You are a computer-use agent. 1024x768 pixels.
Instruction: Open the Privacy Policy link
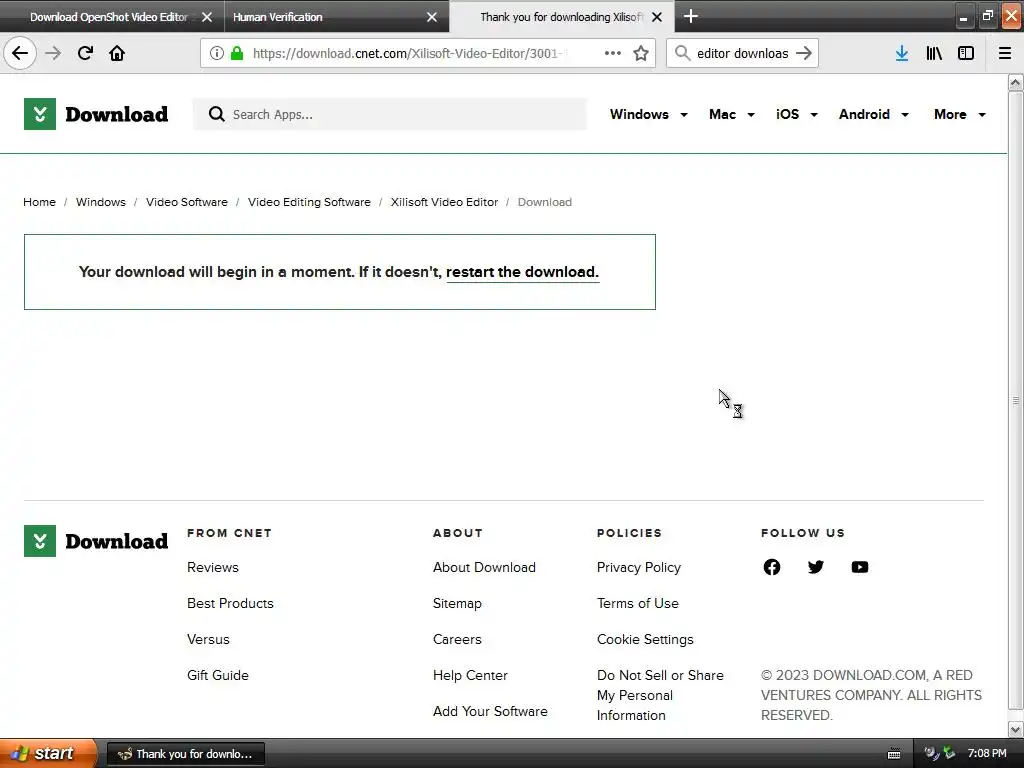[639, 568]
